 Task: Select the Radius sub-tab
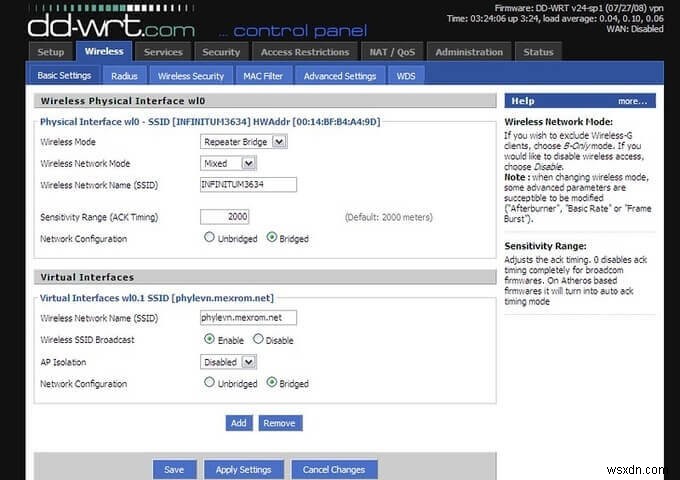click(124, 76)
